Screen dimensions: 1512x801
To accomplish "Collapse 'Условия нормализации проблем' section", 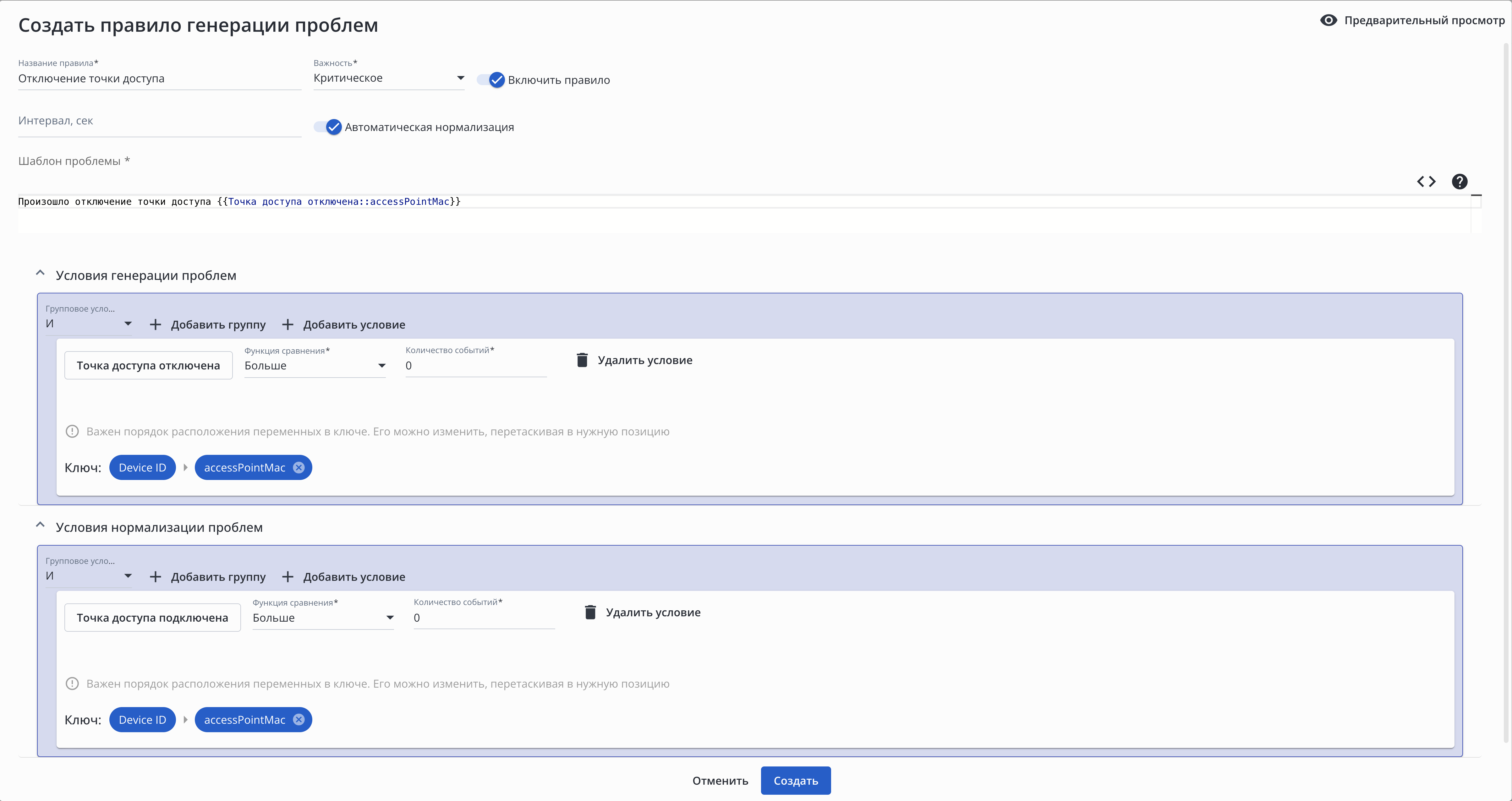I will 41,526.
